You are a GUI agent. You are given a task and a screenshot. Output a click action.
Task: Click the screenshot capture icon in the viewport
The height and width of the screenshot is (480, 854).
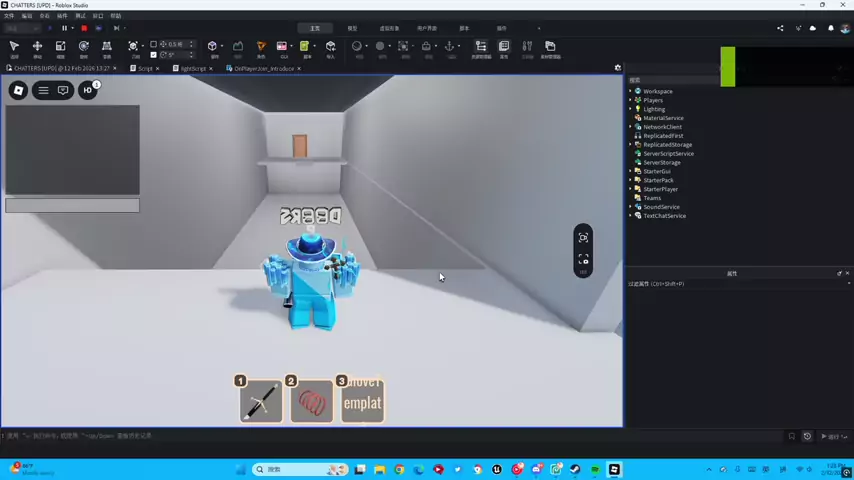583,238
